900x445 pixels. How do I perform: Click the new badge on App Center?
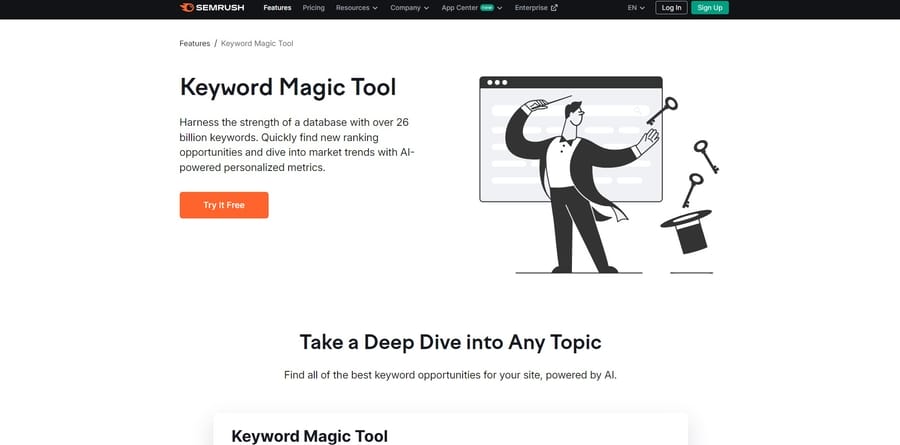[x=487, y=7]
